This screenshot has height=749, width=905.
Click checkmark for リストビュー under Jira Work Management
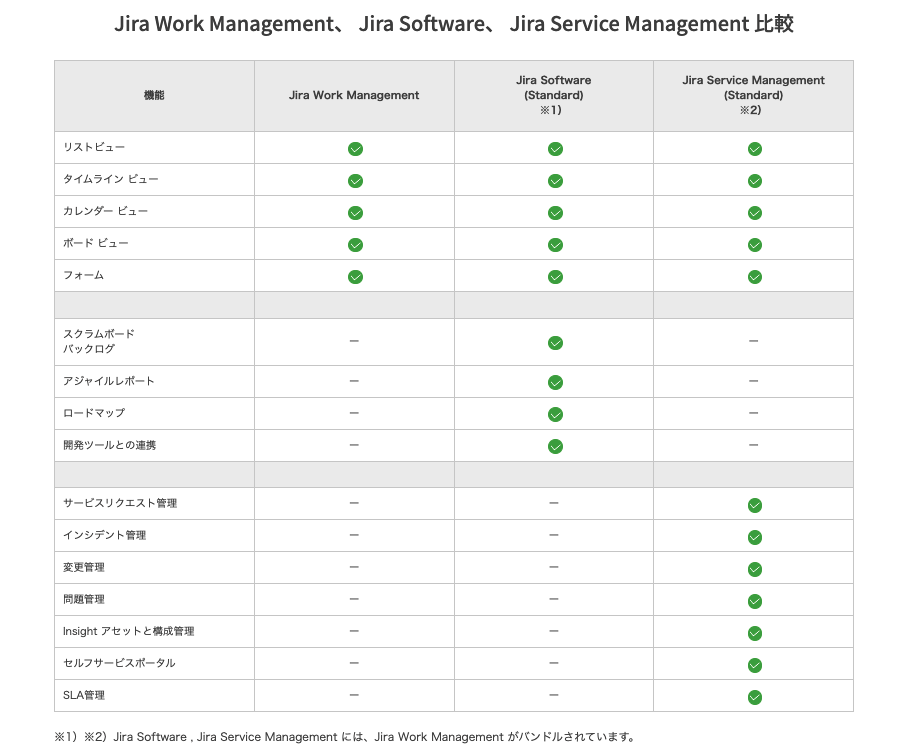pyautogui.click(x=355, y=149)
